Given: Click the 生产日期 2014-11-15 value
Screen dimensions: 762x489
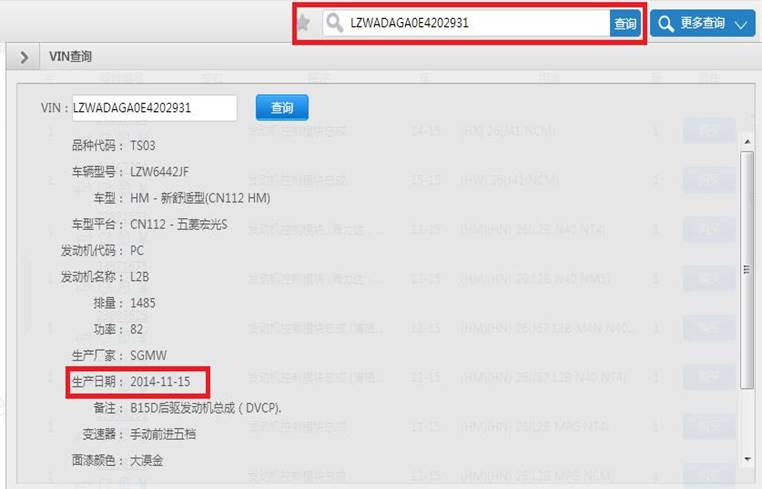Looking at the screenshot, I should 160,382.
